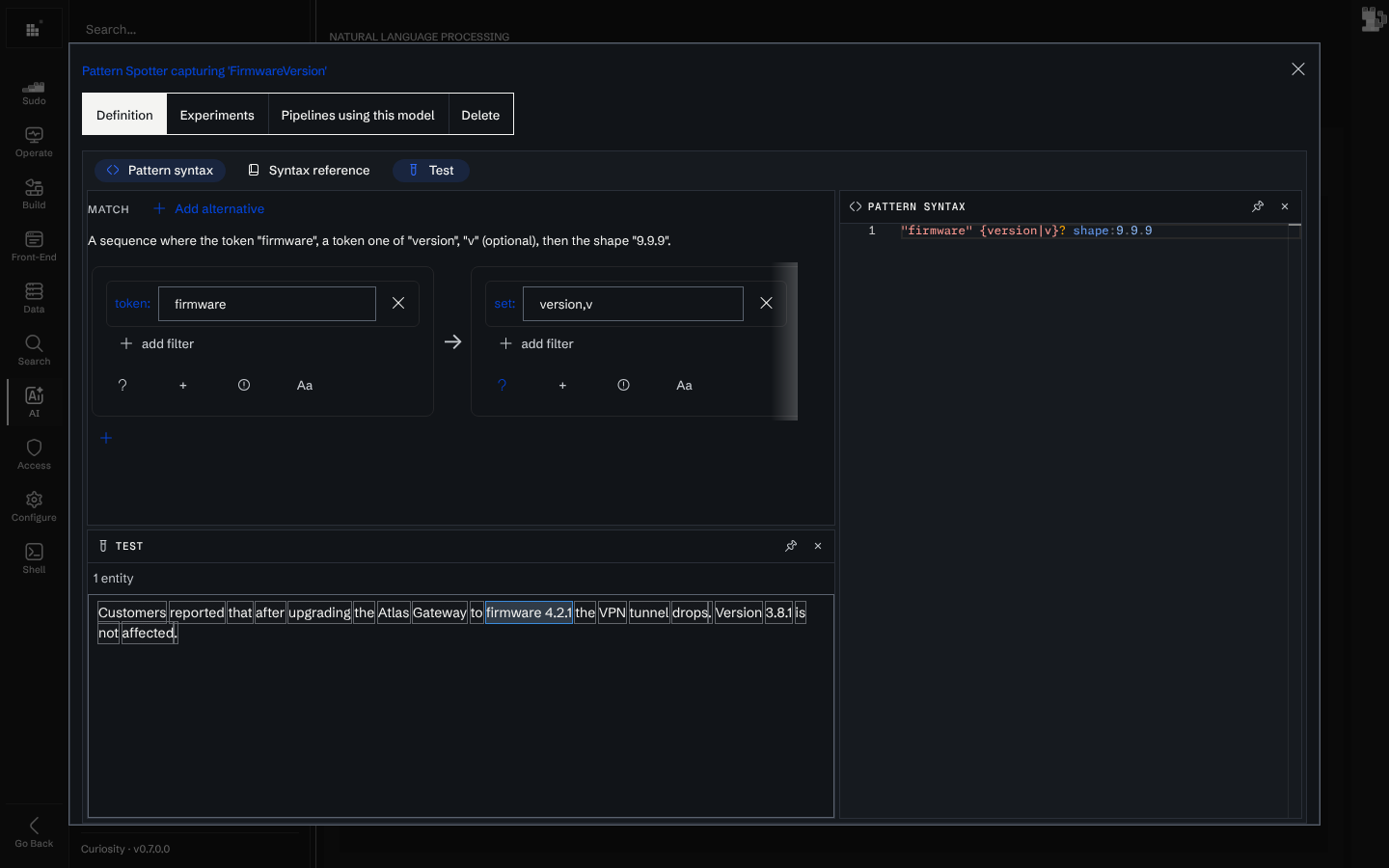Toggle case sensitivity (Aa) on version set
The height and width of the screenshot is (868, 1389).
point(684,385)
